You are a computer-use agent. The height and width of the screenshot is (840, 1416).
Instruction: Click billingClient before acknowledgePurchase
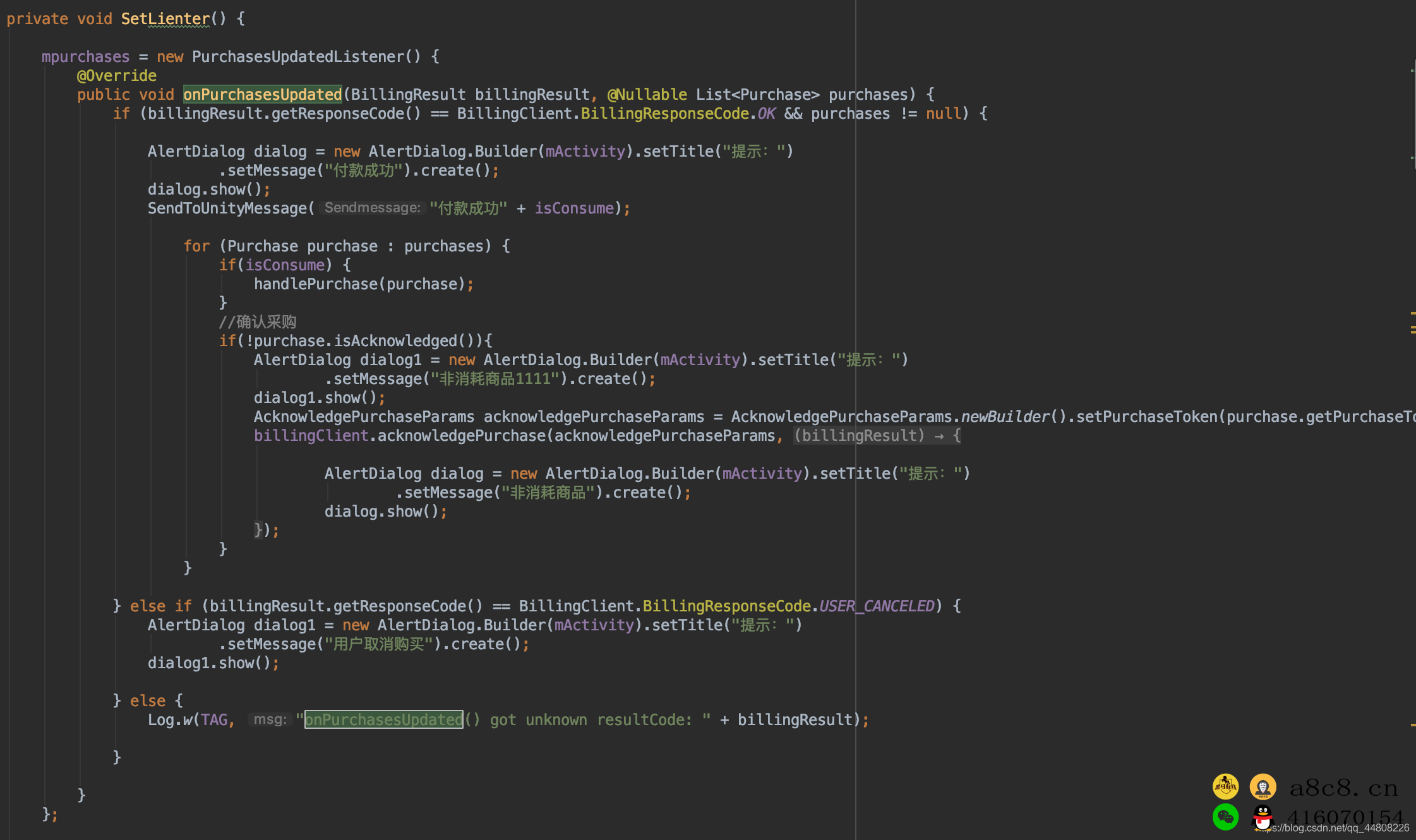311,436
